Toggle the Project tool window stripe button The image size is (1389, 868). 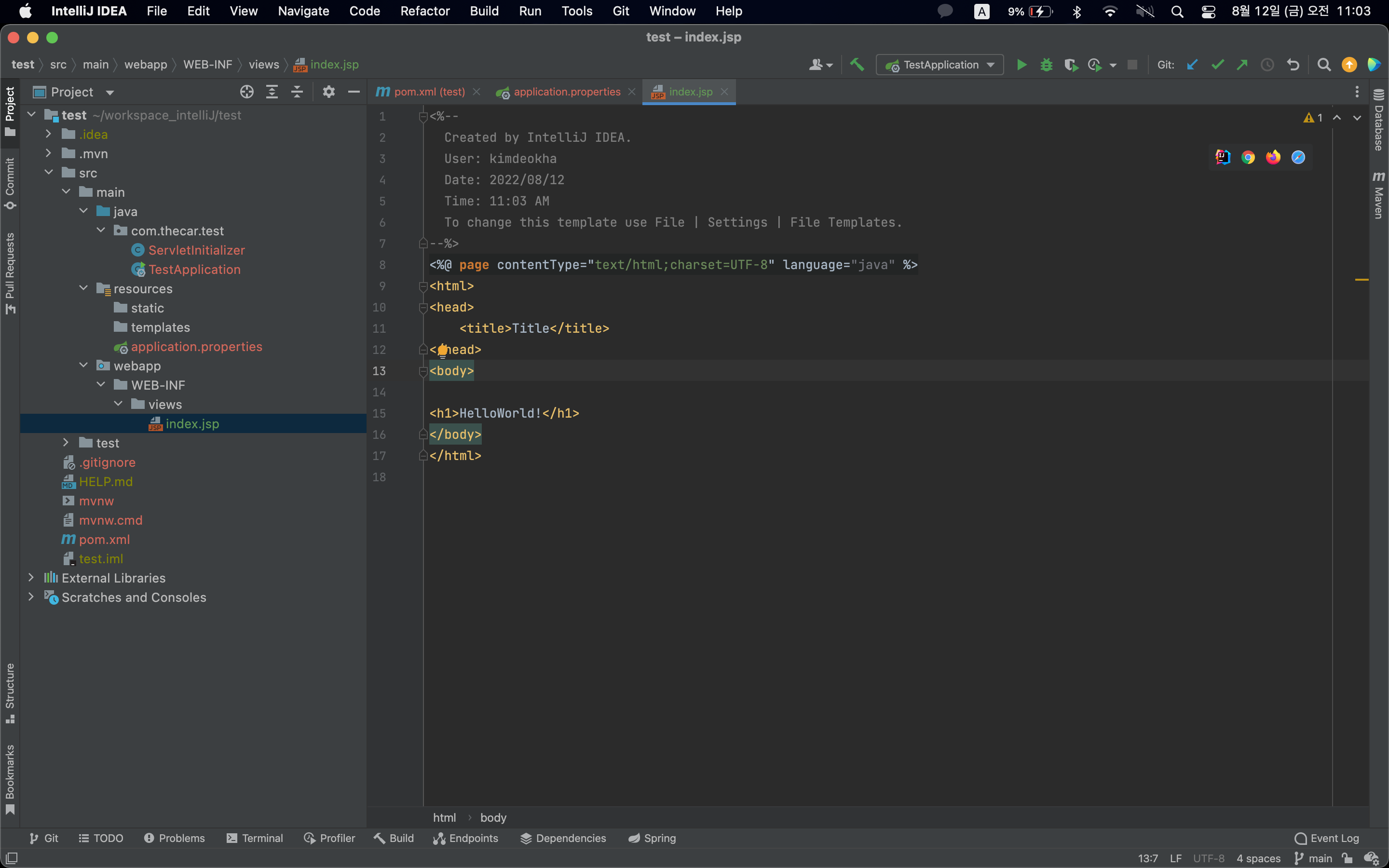click(x=10, y=111)
